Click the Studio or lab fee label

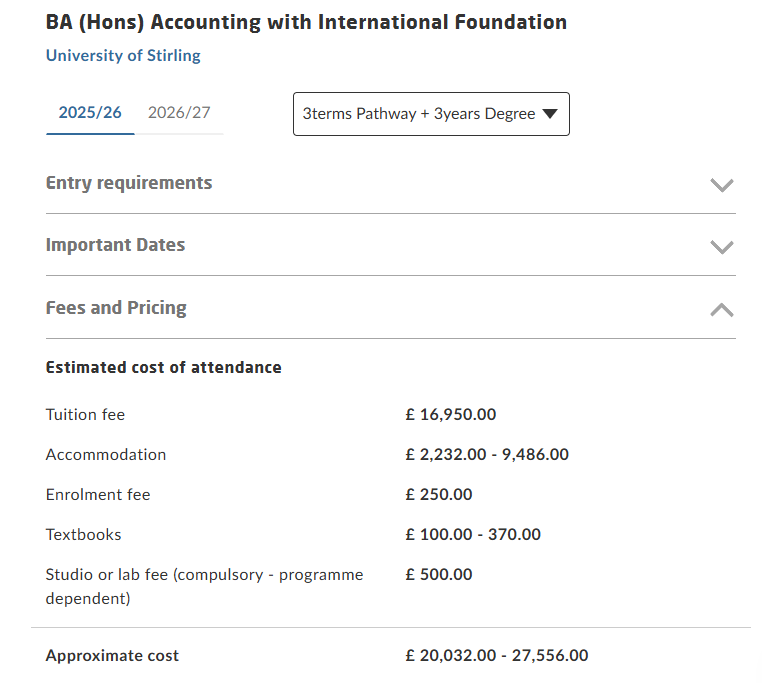(204, 586)
